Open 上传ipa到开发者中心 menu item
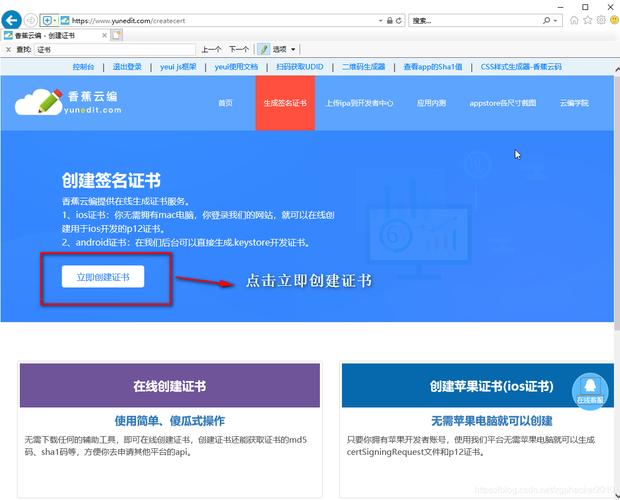 [359, 103]
